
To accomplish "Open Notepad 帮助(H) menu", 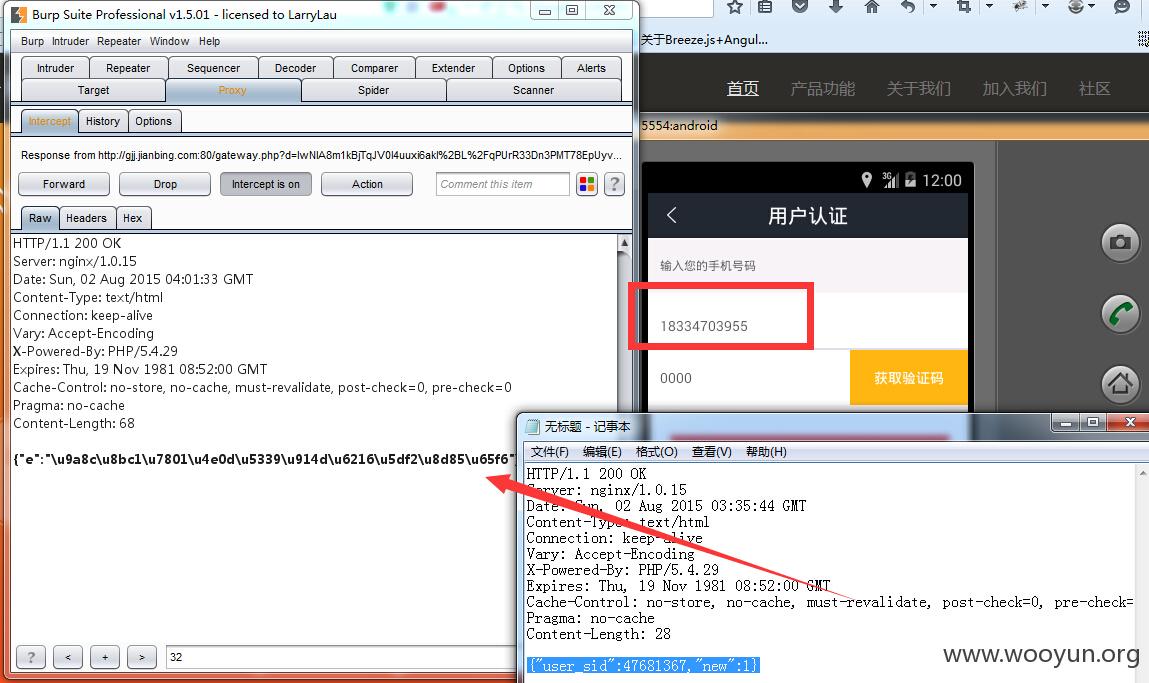I will [x=766, y=451].
